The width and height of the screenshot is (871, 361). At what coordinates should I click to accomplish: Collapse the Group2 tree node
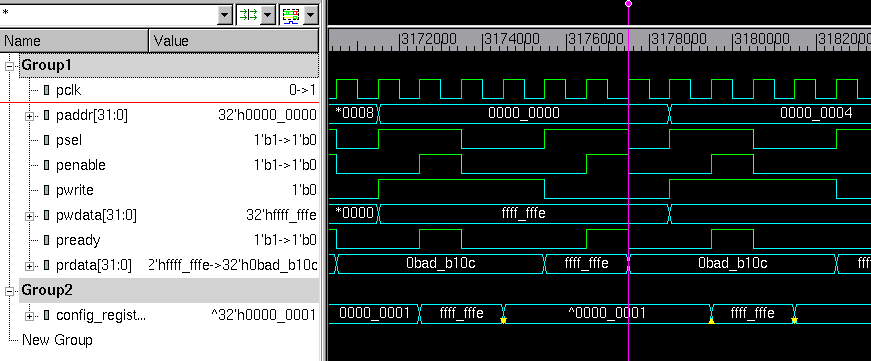(9, 290)
